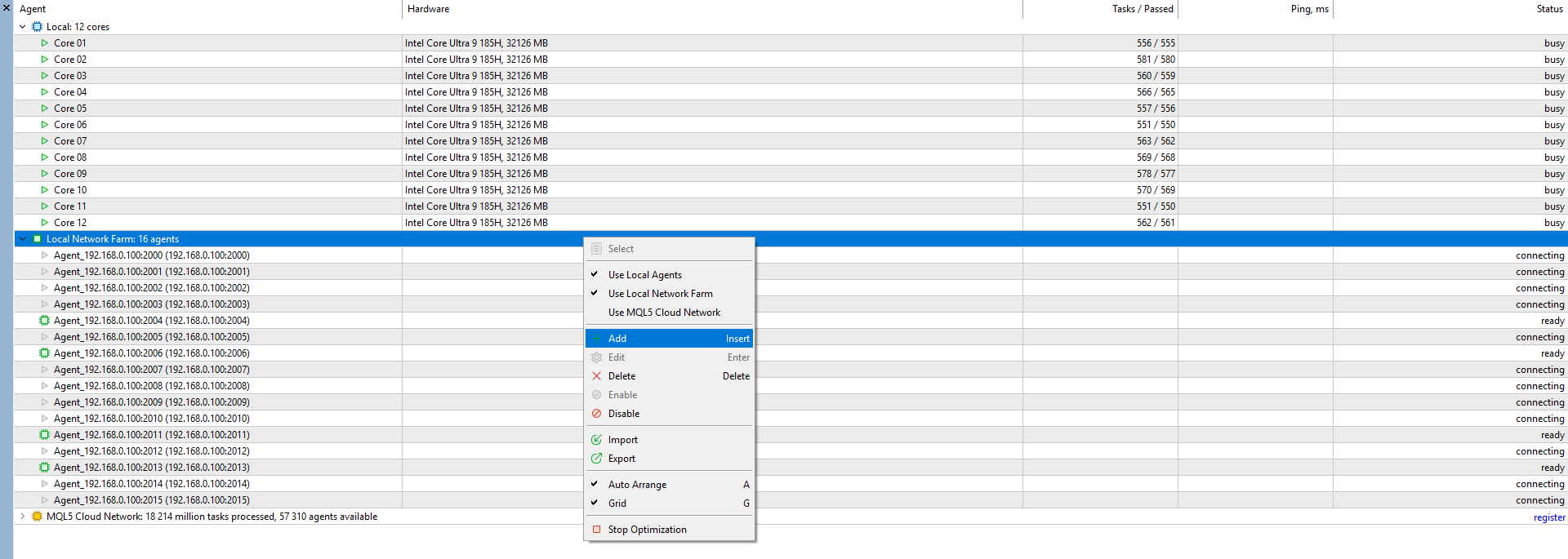Click the Core 03 play icon

(45, 76)
